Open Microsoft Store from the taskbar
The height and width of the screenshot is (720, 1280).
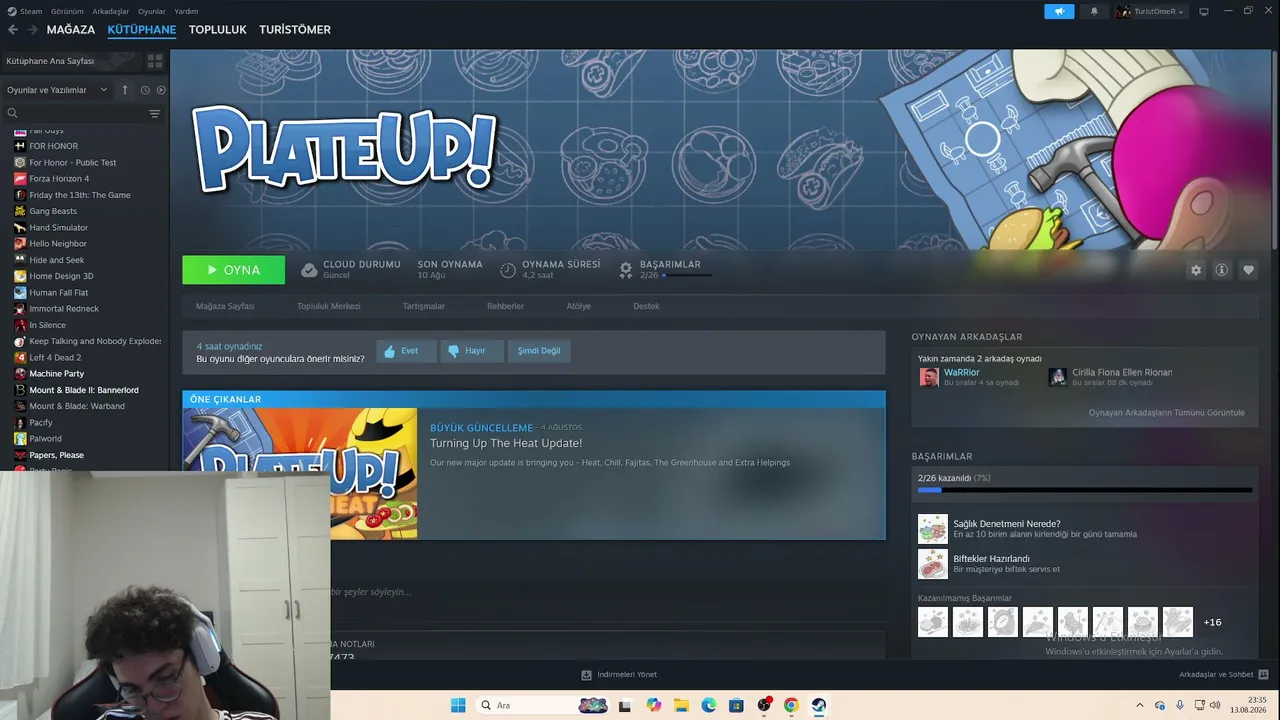click(736, 705)
